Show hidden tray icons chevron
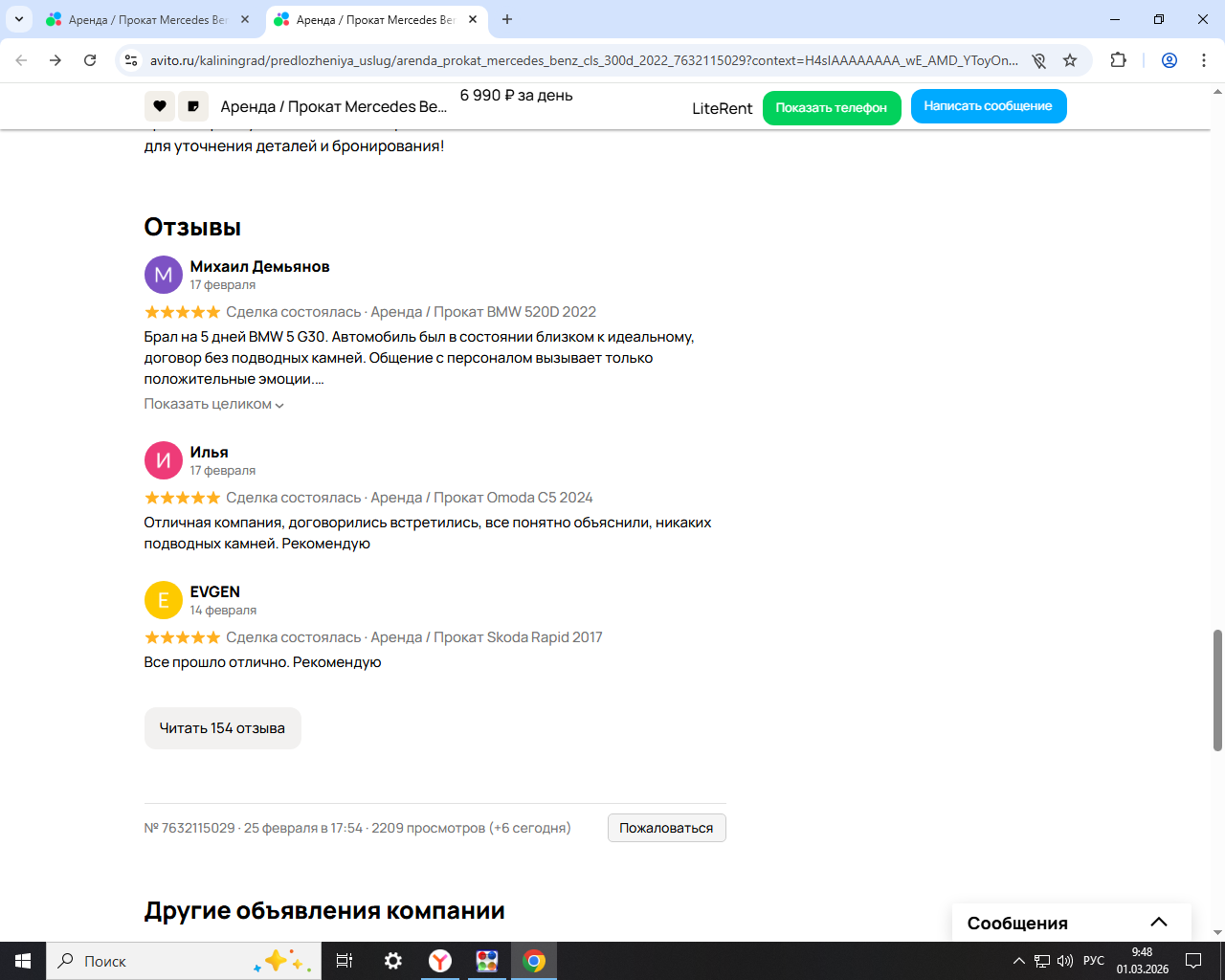This screenshot has width=1225, height=980. [1018, 961]
